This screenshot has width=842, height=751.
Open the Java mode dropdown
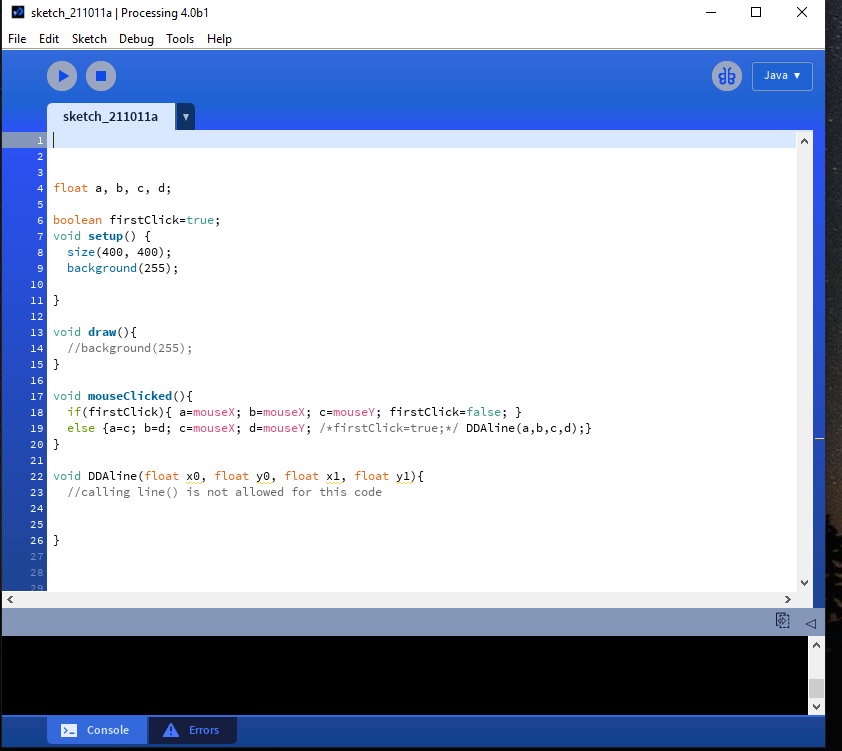782,76
